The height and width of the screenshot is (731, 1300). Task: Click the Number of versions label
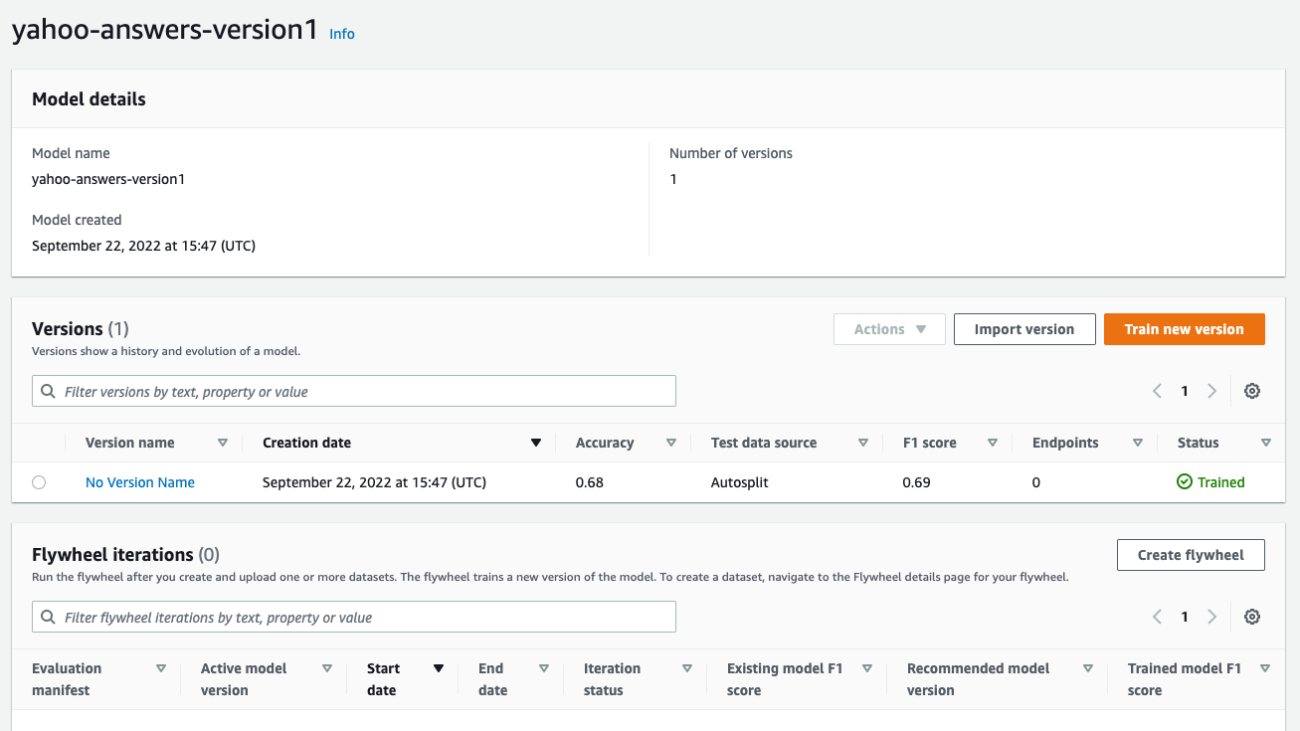tap(731, 153)
